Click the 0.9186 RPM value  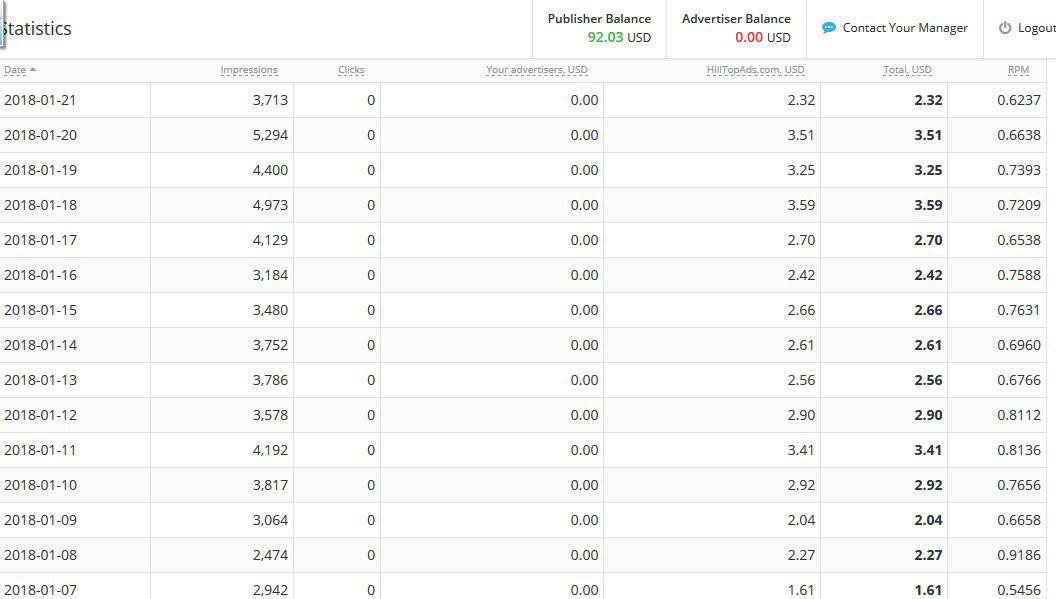pos(1018,555)
